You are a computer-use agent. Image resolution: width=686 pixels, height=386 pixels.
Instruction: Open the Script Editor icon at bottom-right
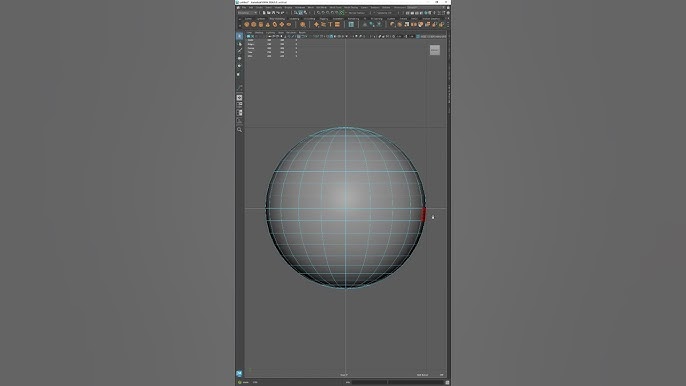point(447,382)
